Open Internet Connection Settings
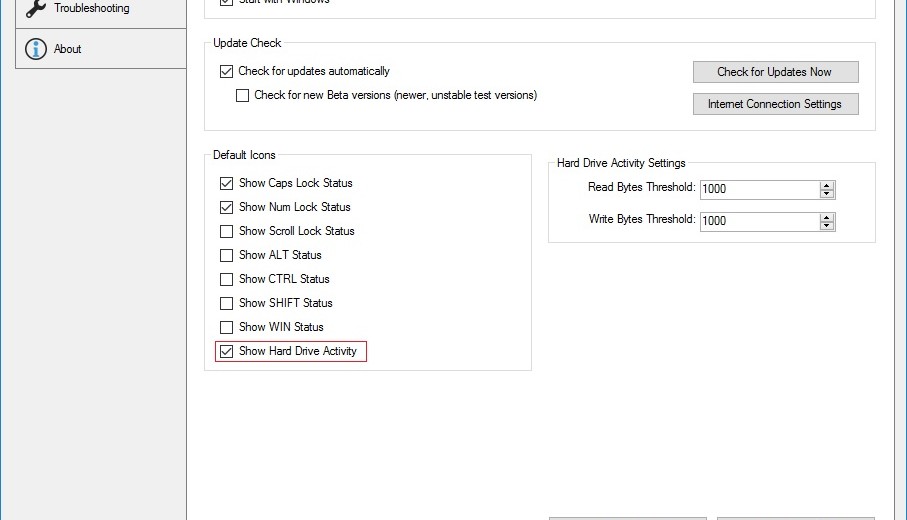This screenshot has height=520, width=907. 775,104
